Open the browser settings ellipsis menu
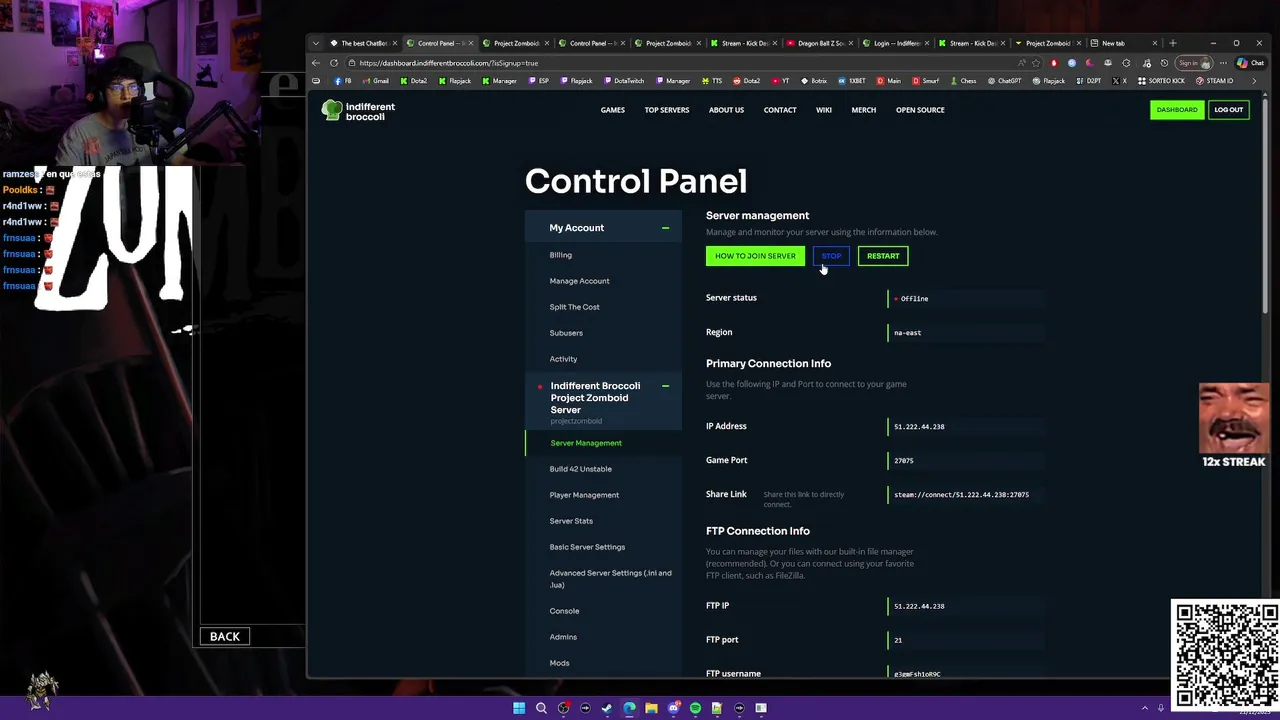The image size is (1280, 720). tap(1223, 63)
